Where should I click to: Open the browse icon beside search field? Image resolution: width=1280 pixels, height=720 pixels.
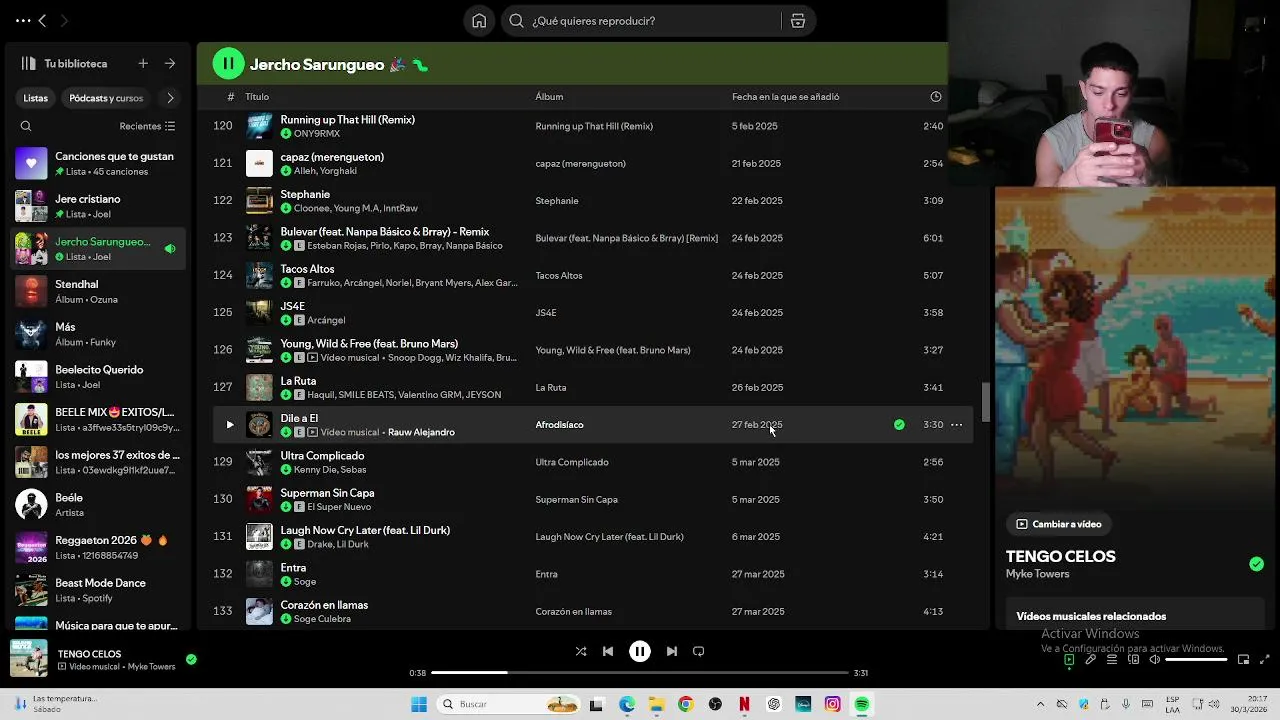pos(798,21)
